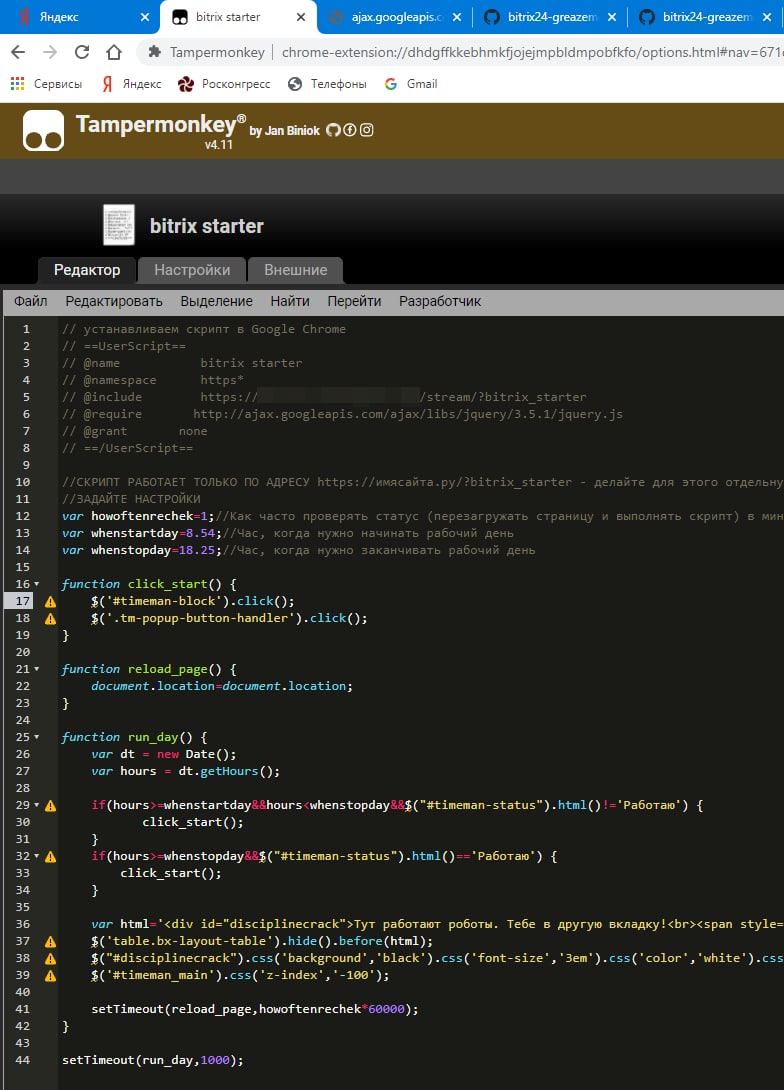Click line number 44 in gutter
Screen dimensions: 784x1090
22,1060
